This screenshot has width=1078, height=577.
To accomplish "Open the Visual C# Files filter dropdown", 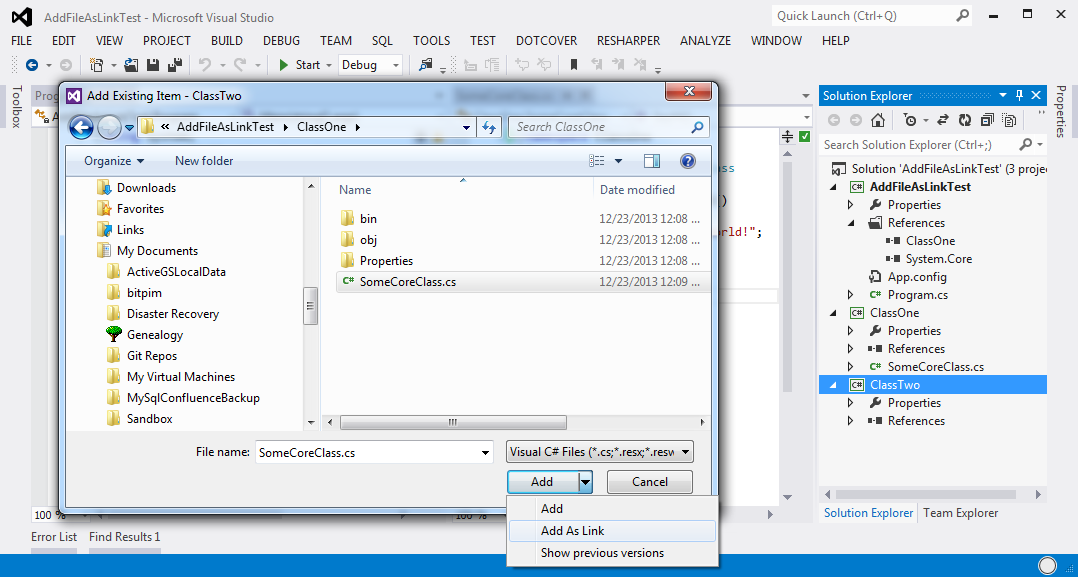I will point(600,452).
